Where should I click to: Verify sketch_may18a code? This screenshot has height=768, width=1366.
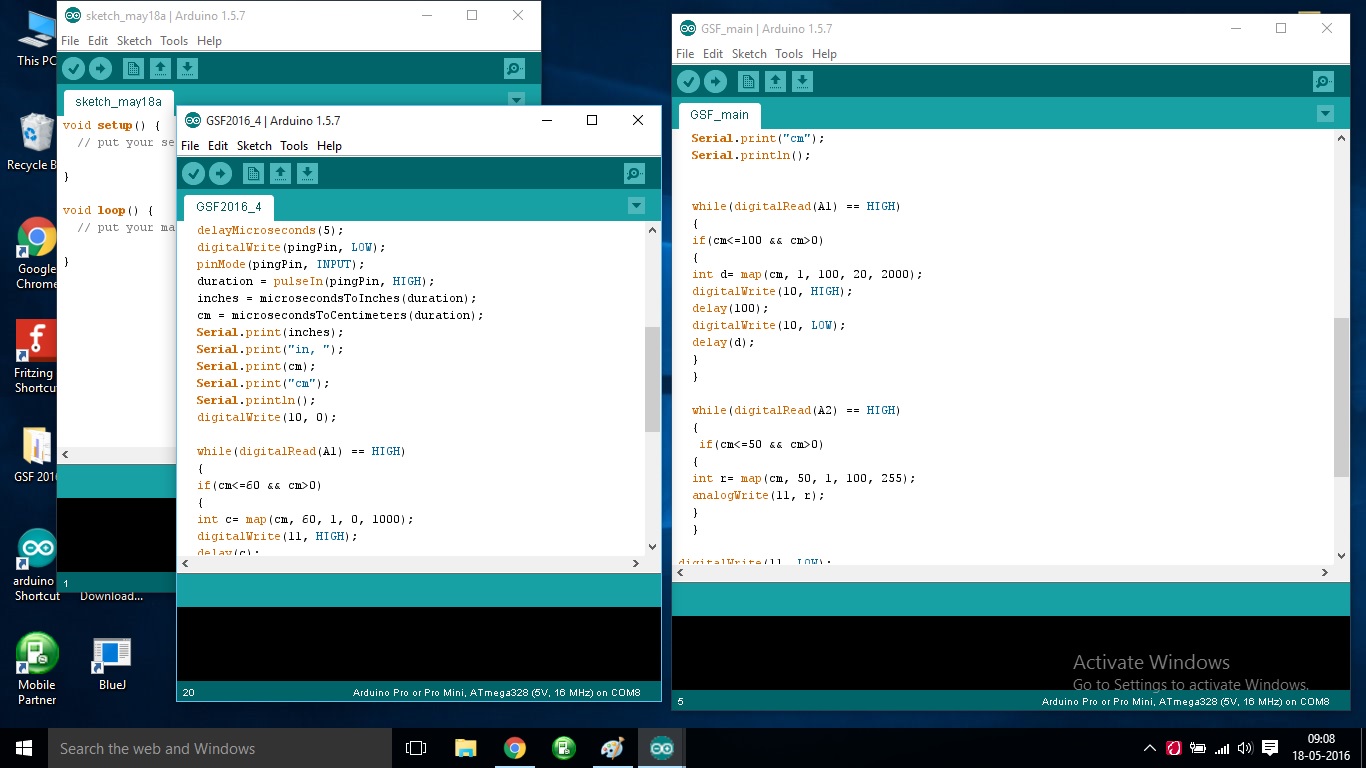coord(73,68)
